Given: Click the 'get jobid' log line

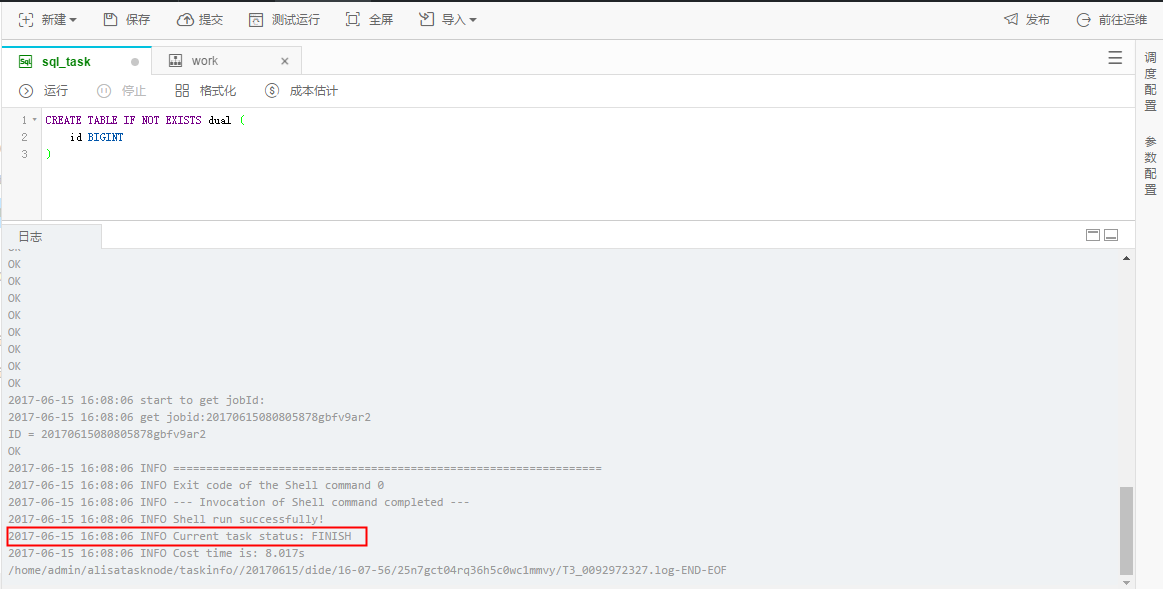Looking at the screenshot, I should 189,417.
